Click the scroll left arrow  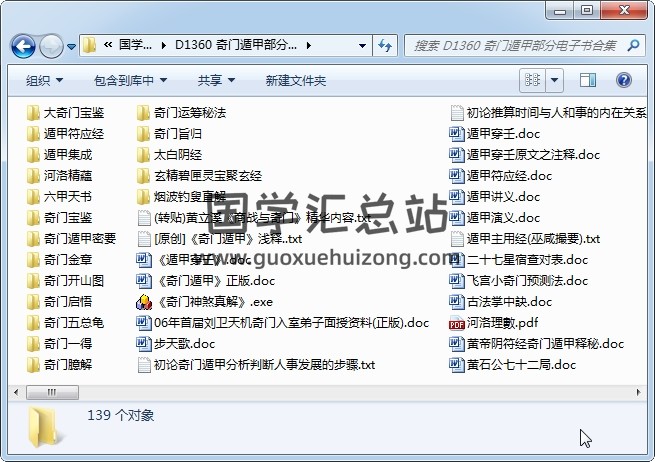(16, 392)
